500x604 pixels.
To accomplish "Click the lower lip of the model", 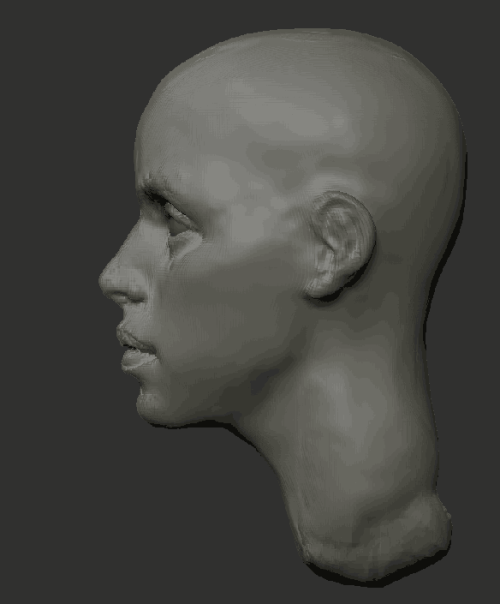I will 138,362.
